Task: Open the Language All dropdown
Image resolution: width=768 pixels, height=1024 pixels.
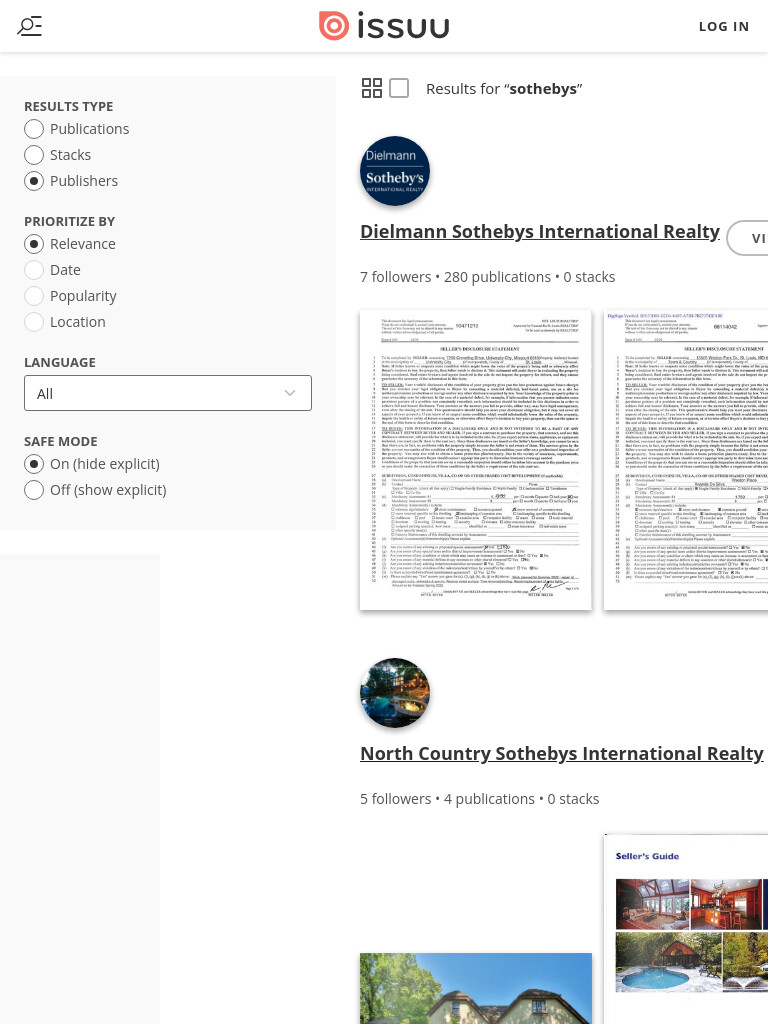Action: (x=168, y=393)
